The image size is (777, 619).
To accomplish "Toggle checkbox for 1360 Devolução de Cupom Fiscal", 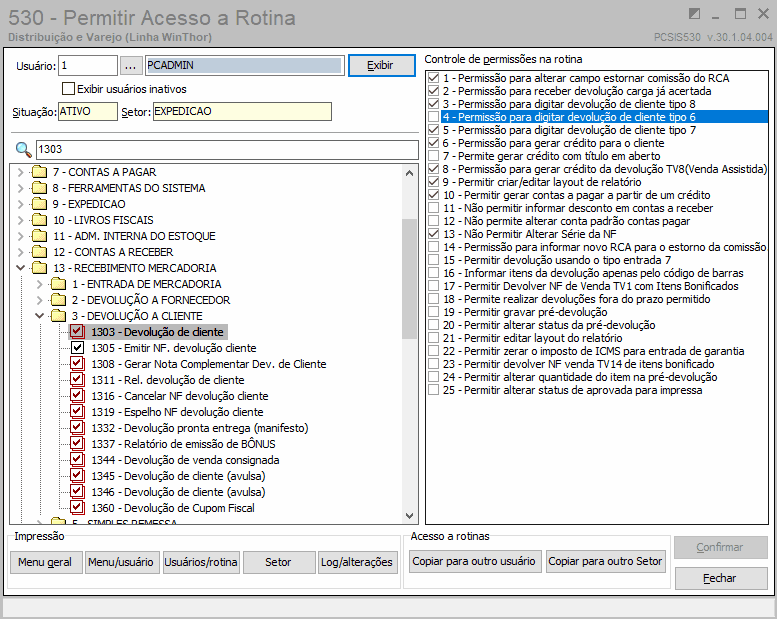I will [x=77, y=507].
